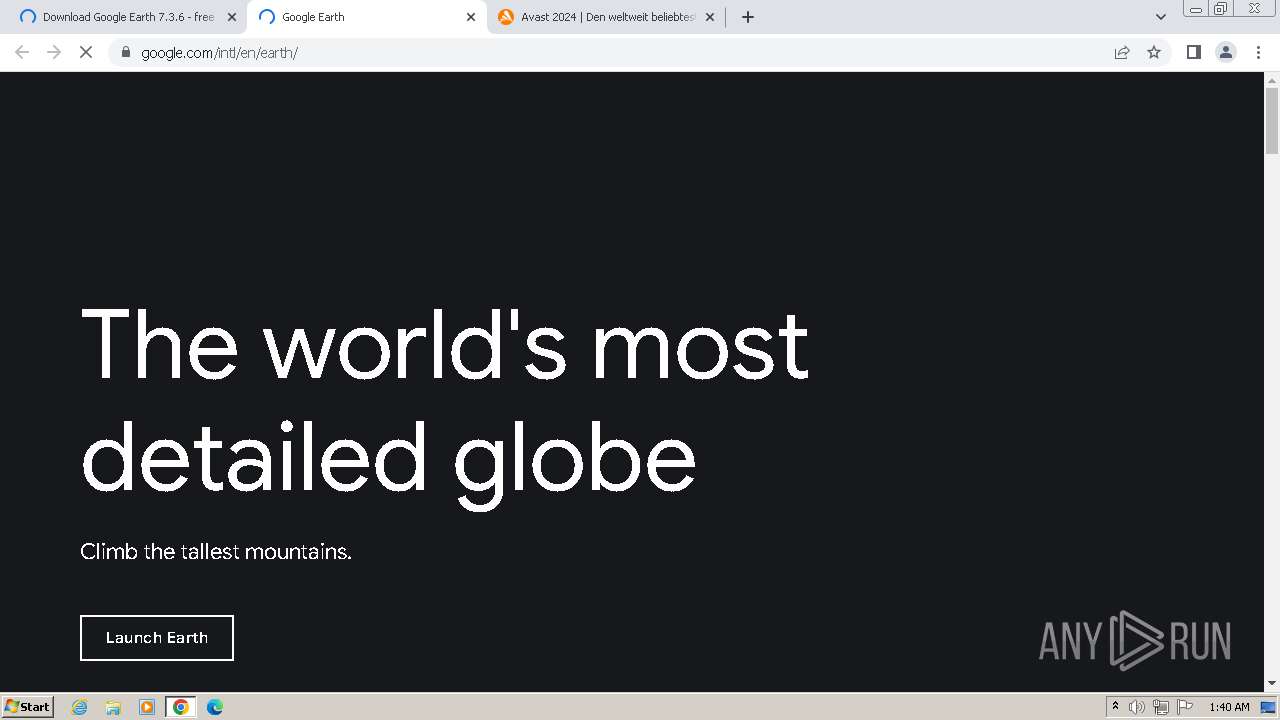
Task: Open Microsoft Edge from taskbar
Action: (215, 707)
